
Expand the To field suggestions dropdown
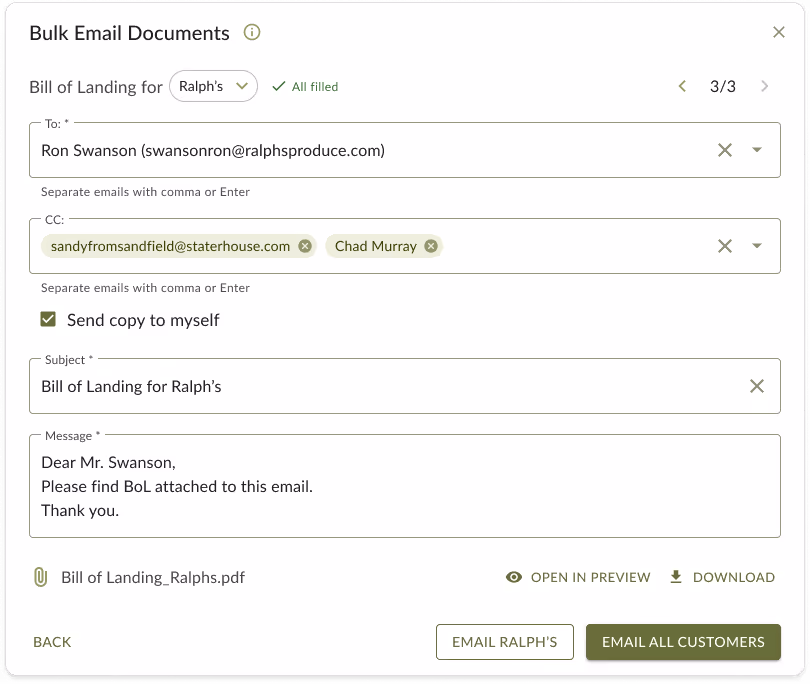point(756,149)
